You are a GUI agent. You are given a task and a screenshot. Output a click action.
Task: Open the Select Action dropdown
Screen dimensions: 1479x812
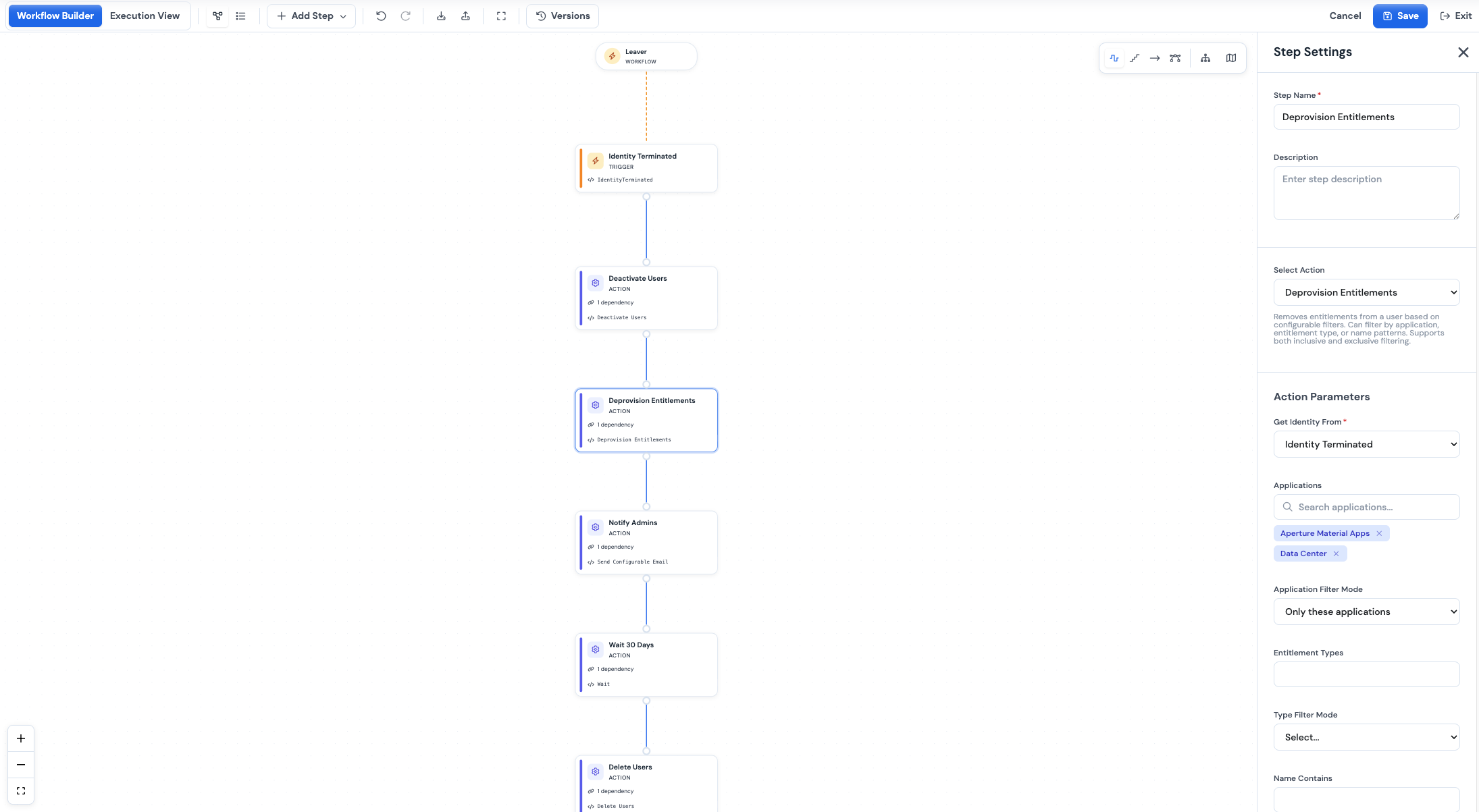coord(1366,292)
